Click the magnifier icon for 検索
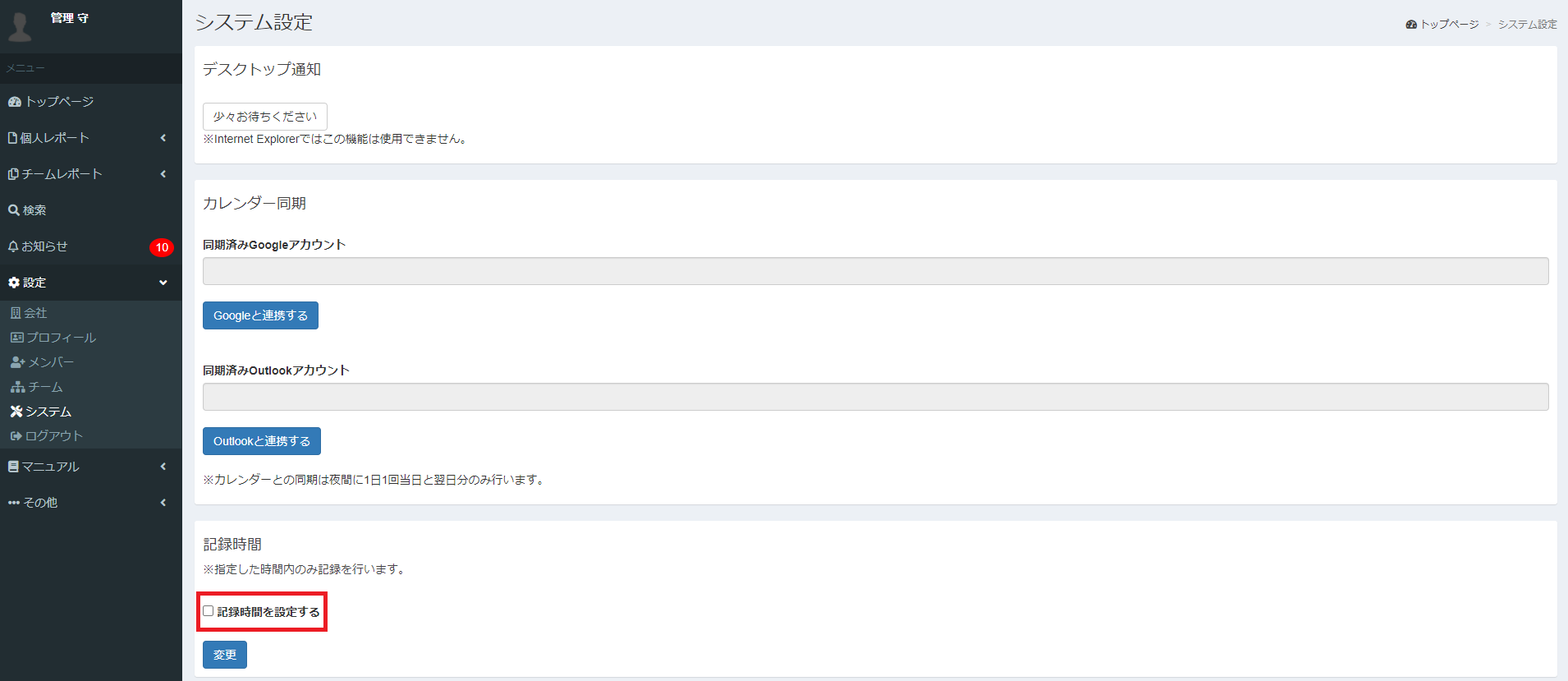The image size is (1568, 681). click(x=14, y=210)
